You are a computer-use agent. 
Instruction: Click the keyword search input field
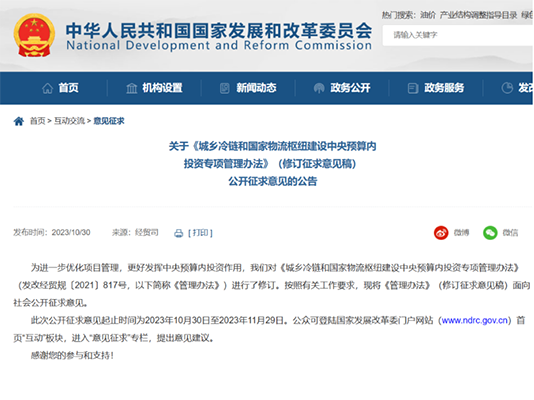(458, 35)
